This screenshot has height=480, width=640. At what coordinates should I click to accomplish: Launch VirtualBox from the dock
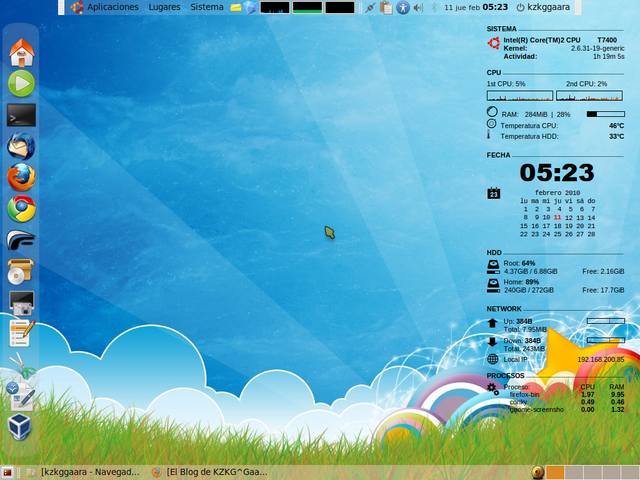20,427
